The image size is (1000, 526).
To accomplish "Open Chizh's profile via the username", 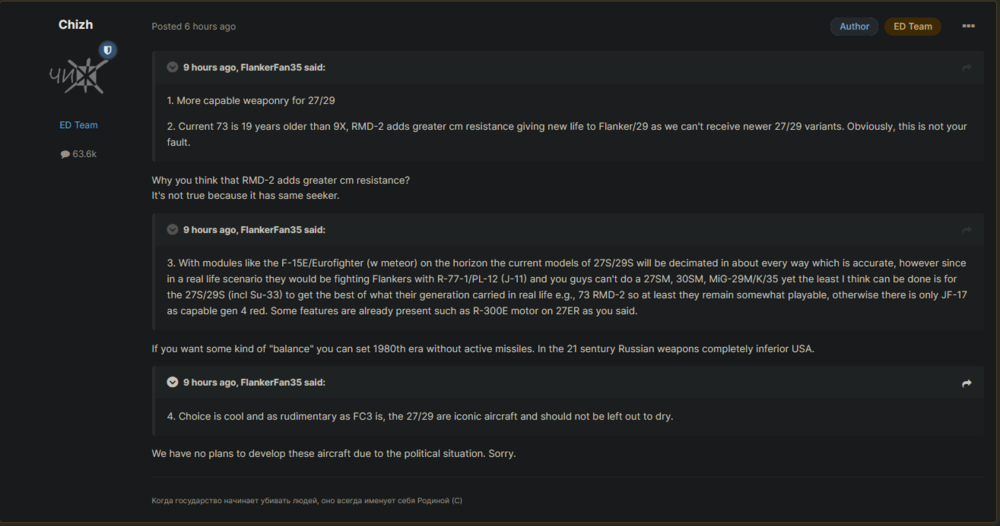I will [76, 25].
